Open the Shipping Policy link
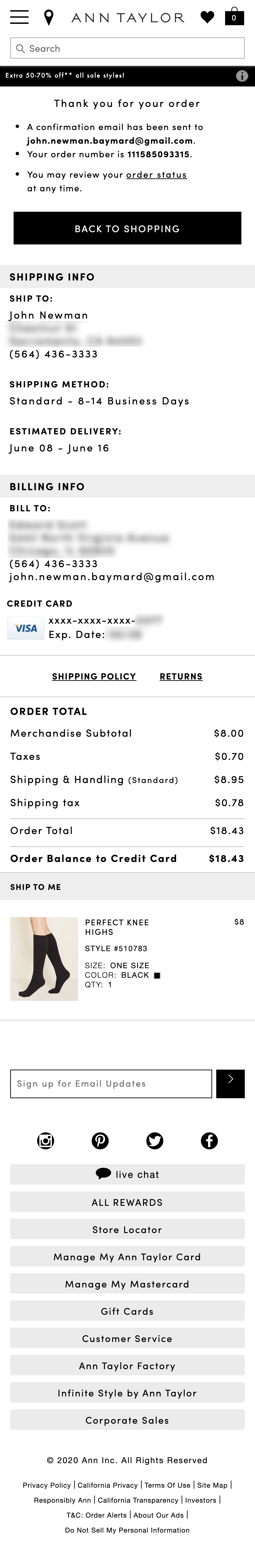 (94, 676)
